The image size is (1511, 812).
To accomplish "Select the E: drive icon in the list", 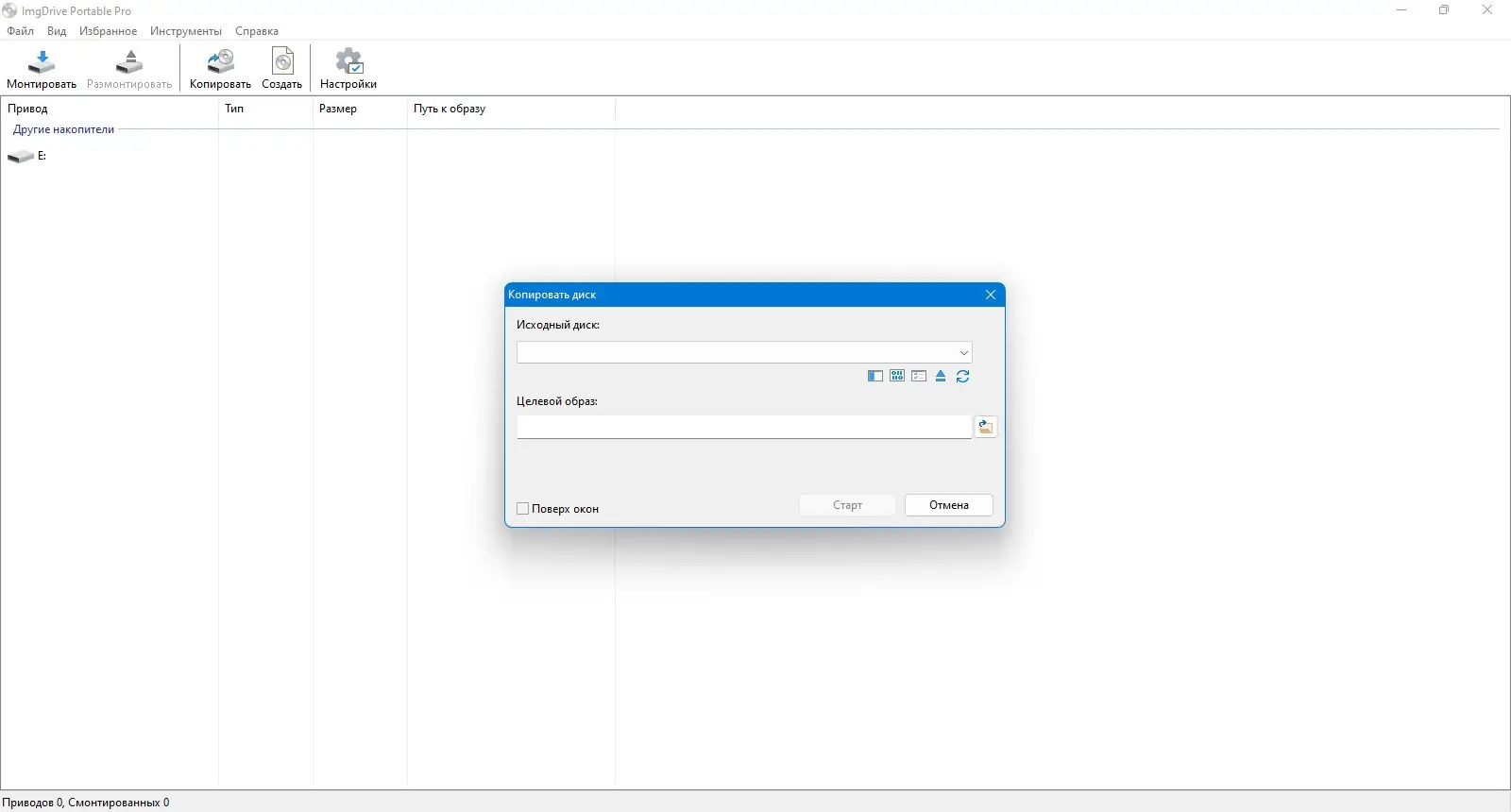I will [x=21, y=157].
